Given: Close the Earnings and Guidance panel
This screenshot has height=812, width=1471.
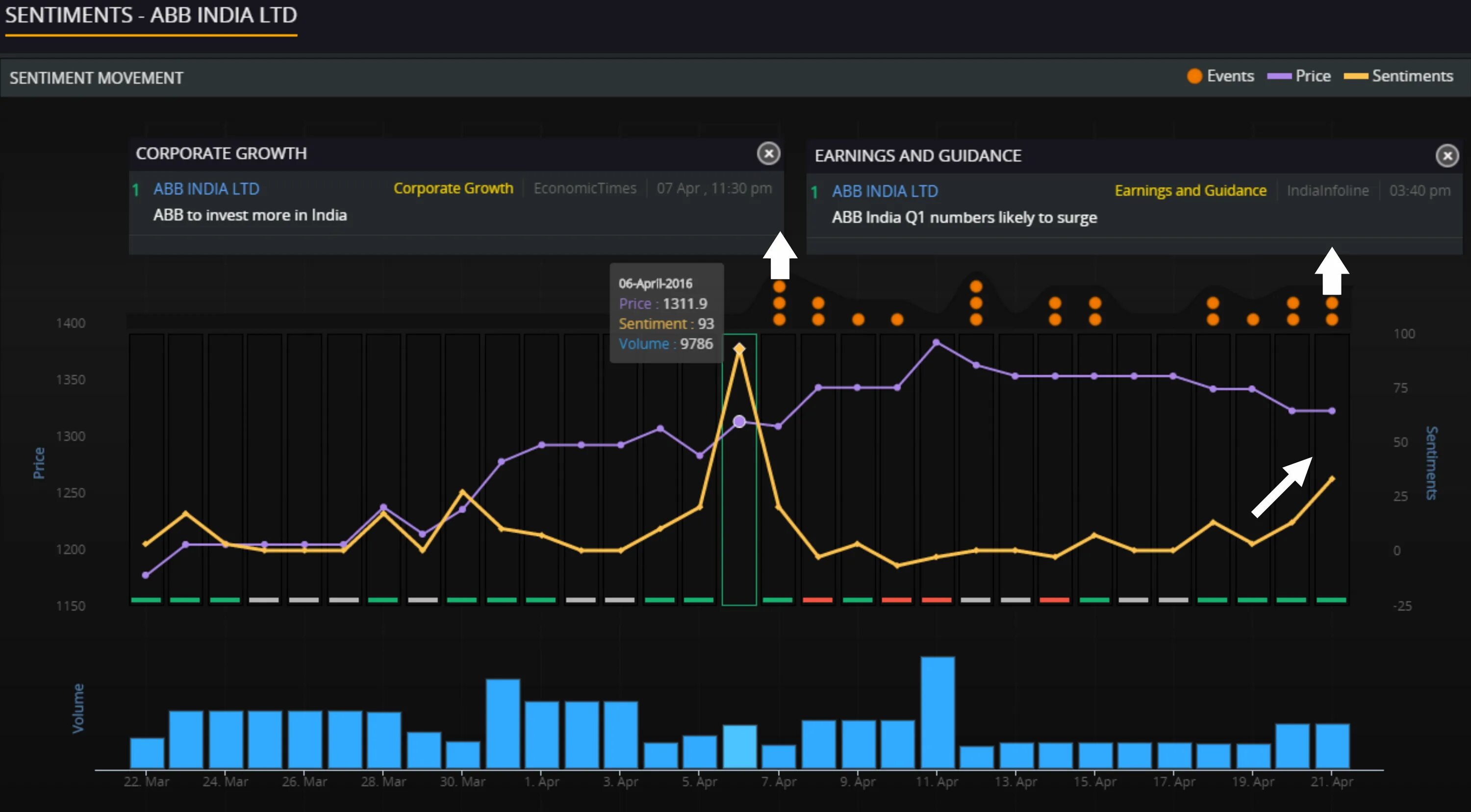Looking at the screenshot, I should point(1447,156).
